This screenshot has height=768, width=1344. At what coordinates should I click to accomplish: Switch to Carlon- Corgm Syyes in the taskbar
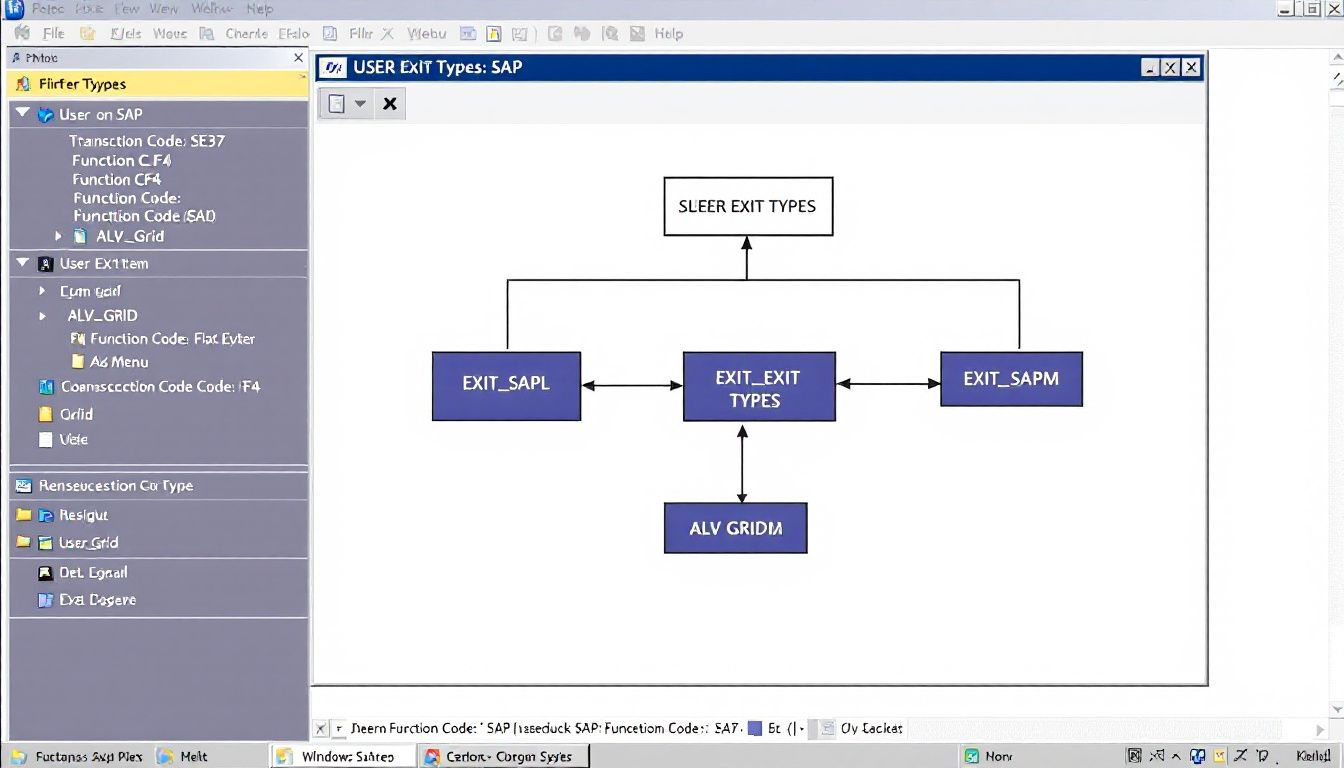click(503, 756)
